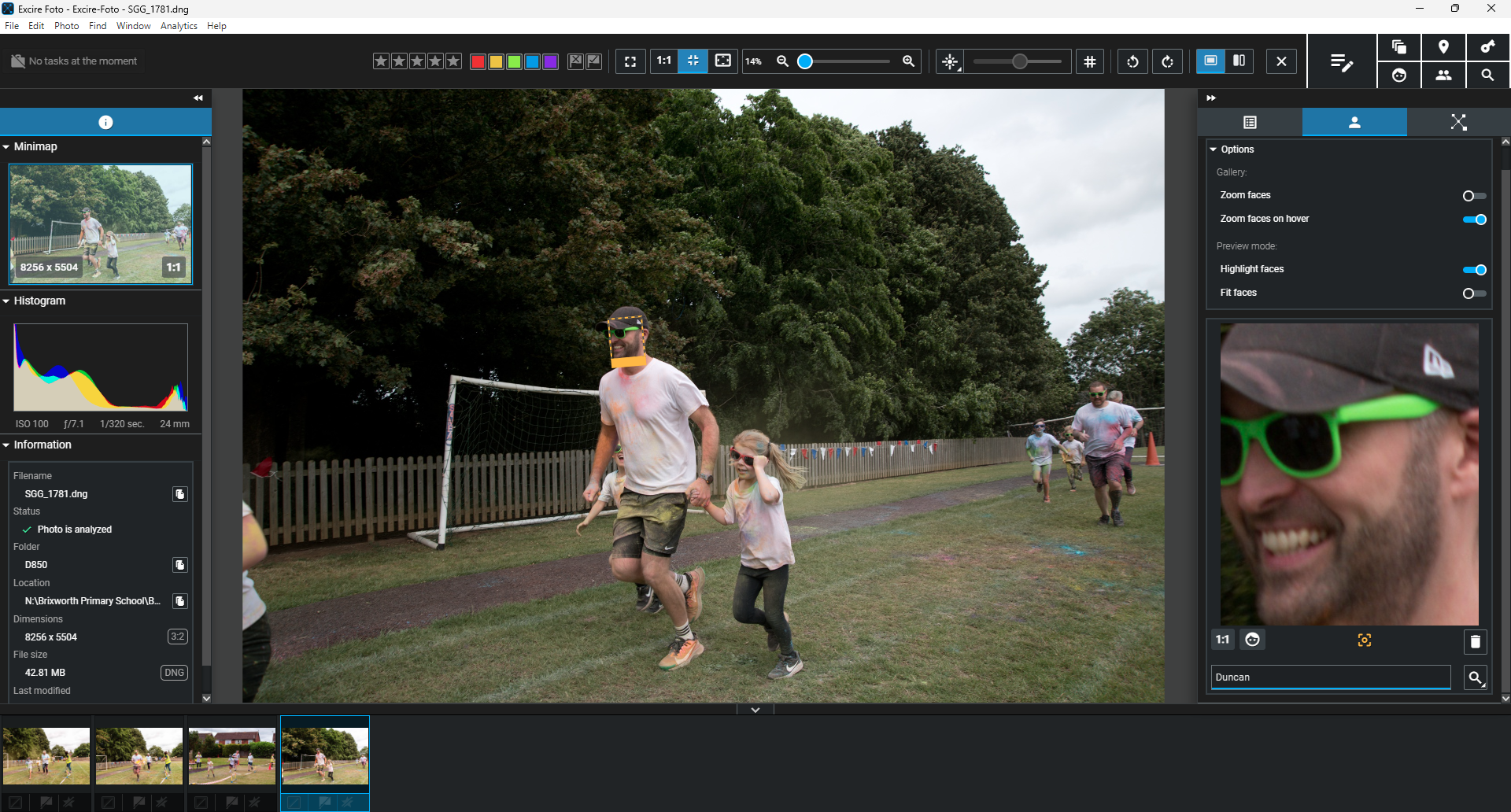1511x812 pixels.
Task: Open the Analytics menu
Action: [179, 26]
